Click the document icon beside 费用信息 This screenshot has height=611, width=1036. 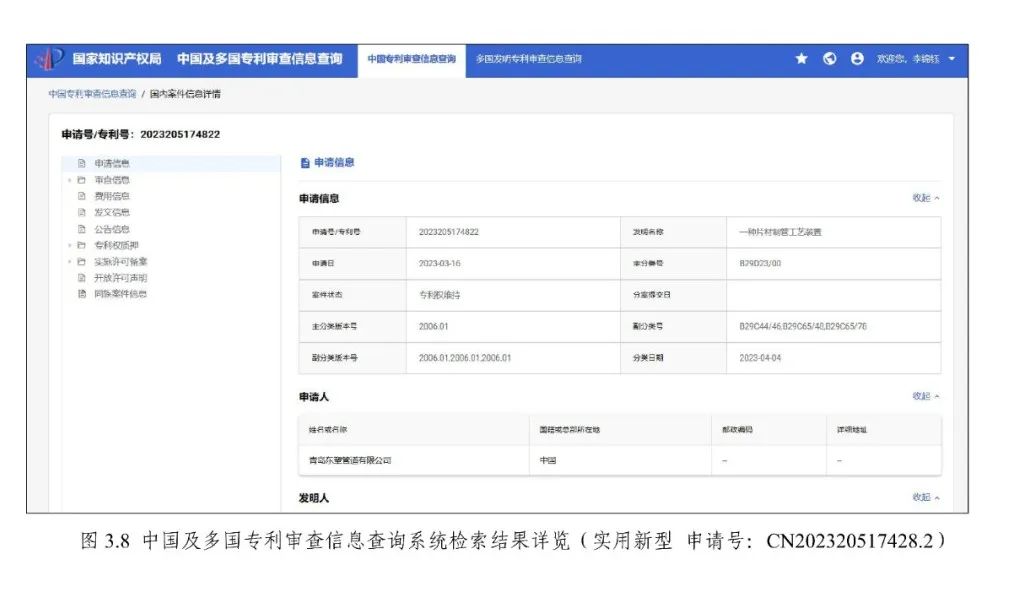(82, 196)
